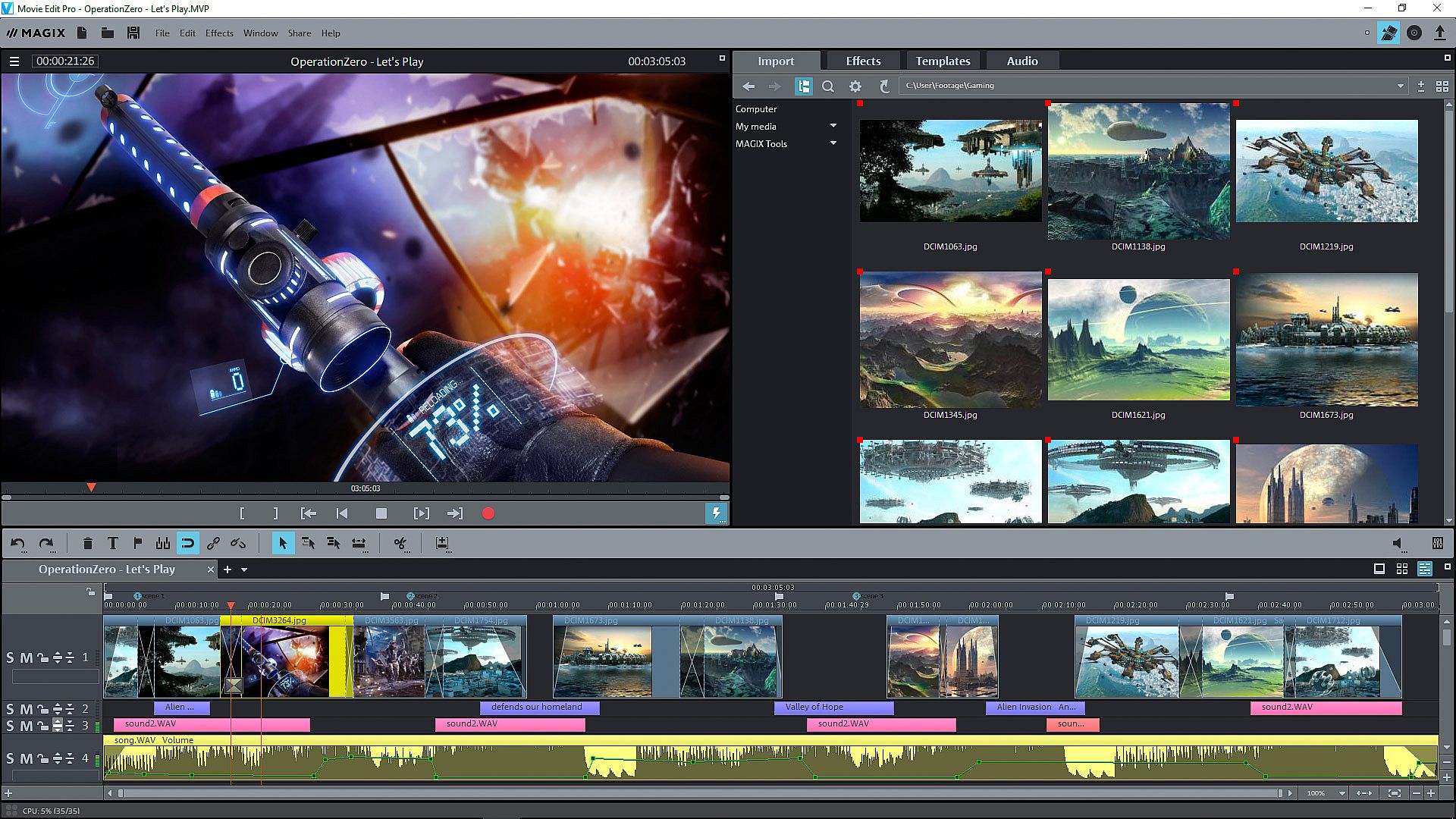Screen dimensions: 1456x819
Task: Click the Group objects link icon
Action: [213, 543]
